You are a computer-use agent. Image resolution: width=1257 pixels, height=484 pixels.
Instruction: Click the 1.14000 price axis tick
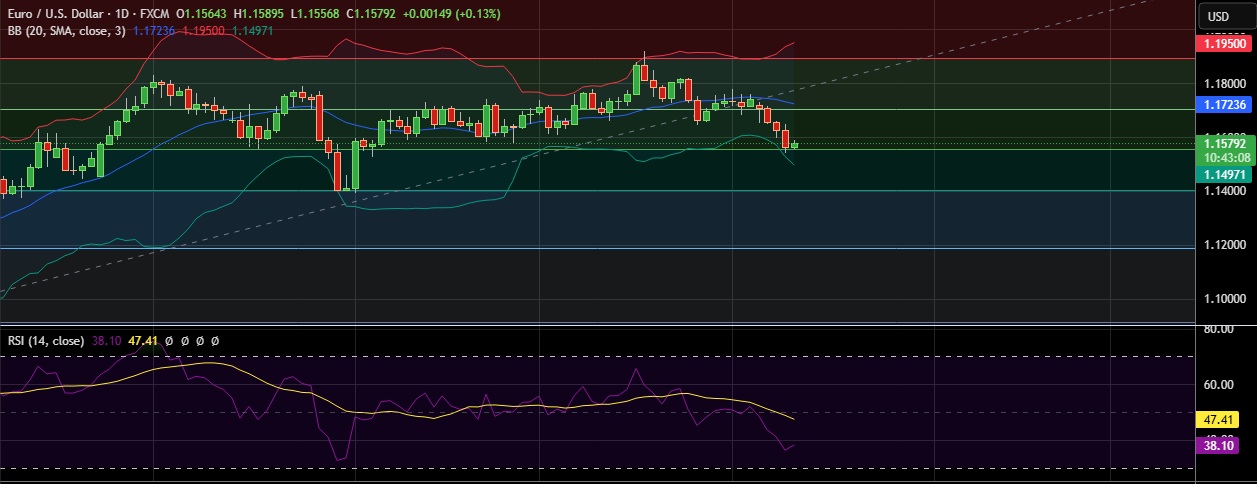click(1223, 192)
